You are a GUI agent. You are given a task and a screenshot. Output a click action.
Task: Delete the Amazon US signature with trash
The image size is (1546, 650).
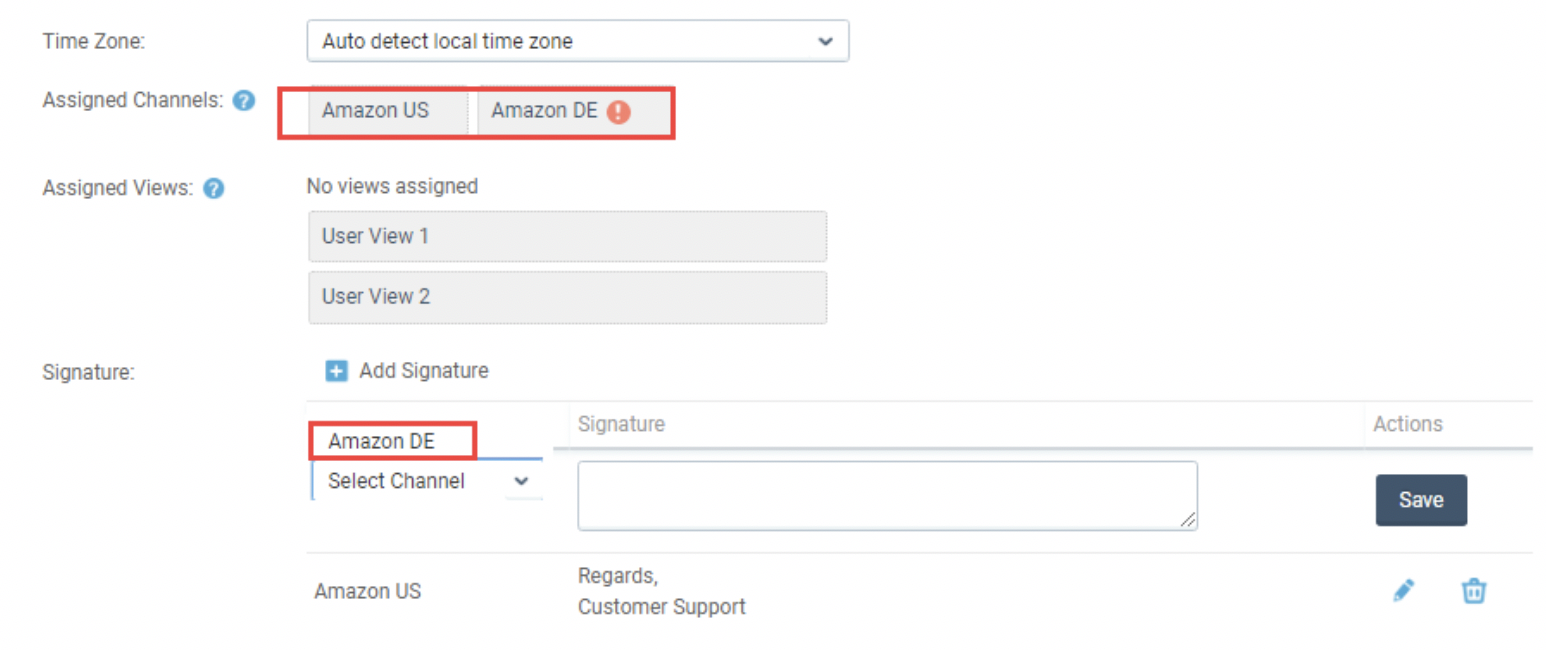[1473, 591]
